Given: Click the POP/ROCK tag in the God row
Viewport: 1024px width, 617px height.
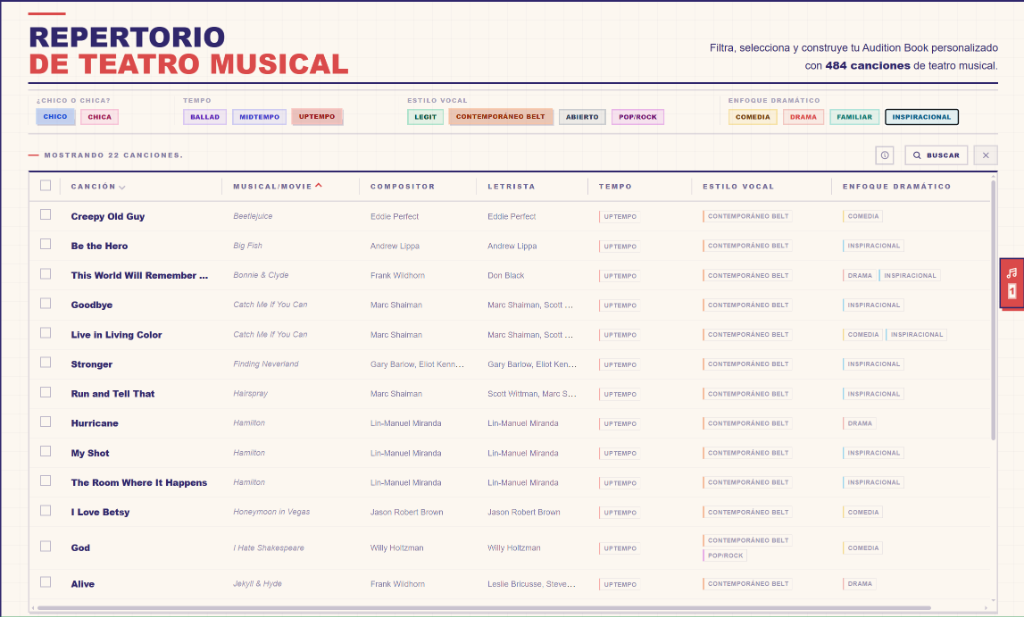Looking at the screenshot, I should (x=725, y=556).
